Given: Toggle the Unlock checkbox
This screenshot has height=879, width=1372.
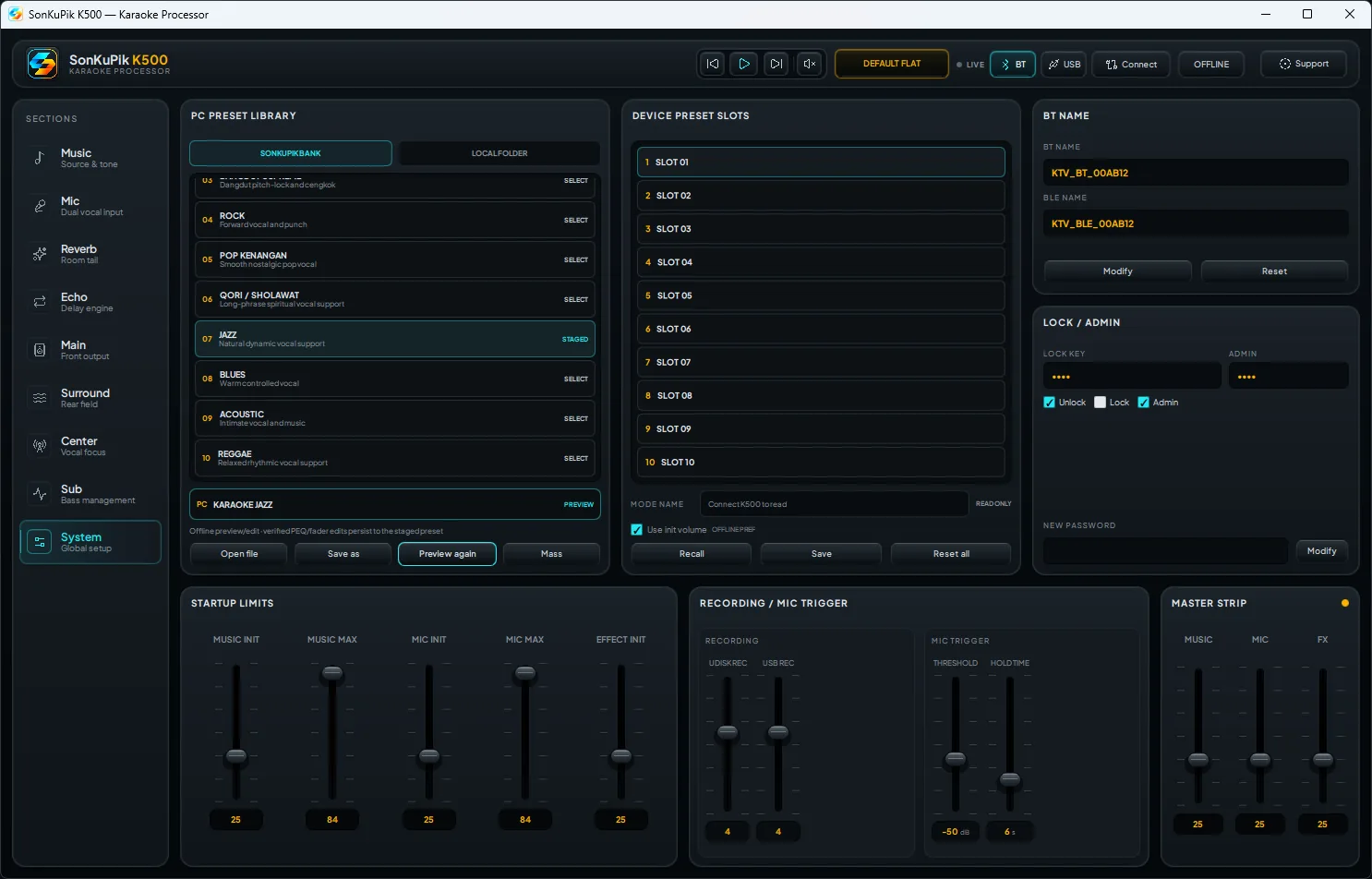Looking at the screenshot, I should (1049, 403).
